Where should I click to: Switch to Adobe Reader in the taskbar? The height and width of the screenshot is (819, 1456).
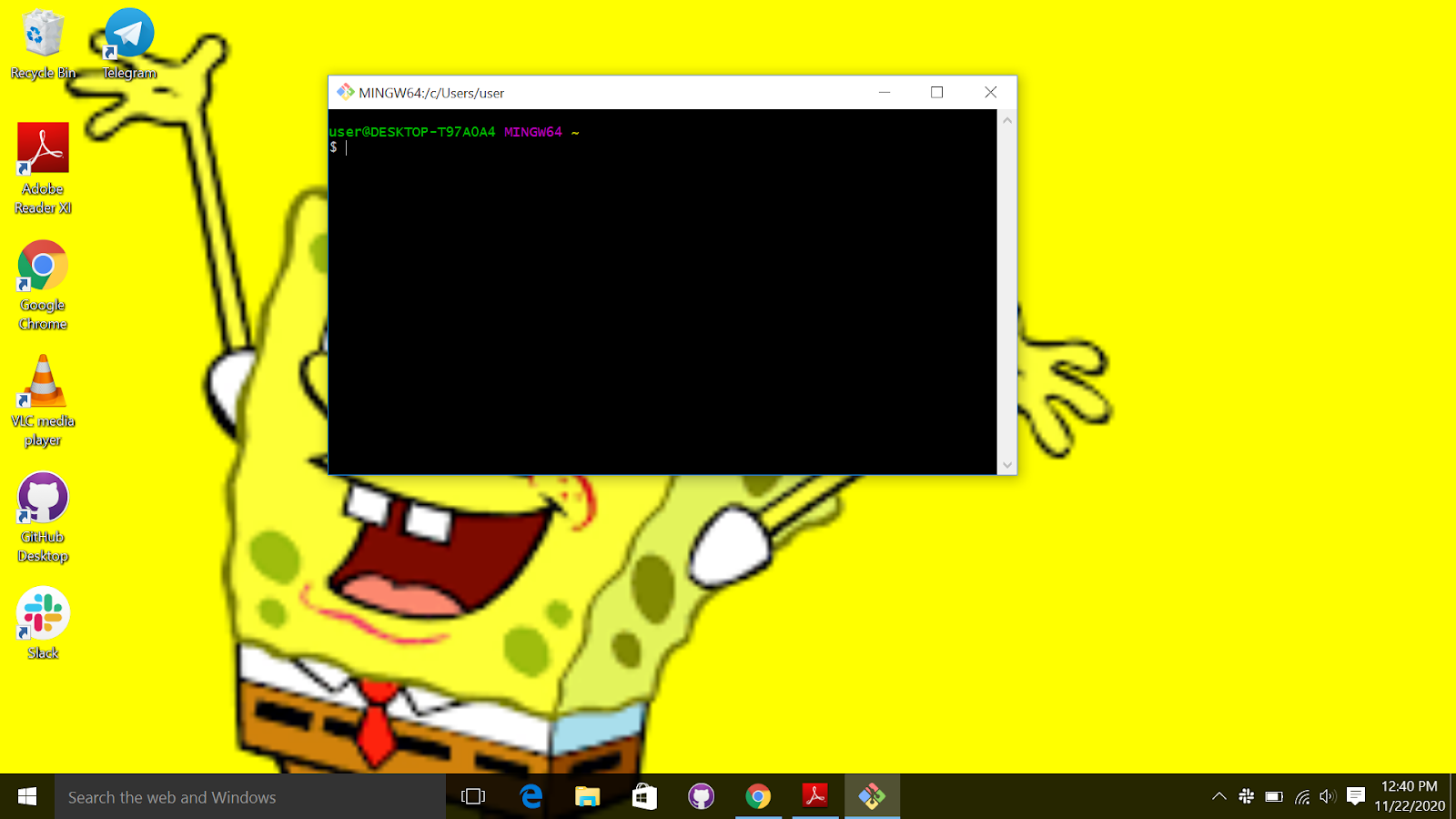tap(814, 797)
